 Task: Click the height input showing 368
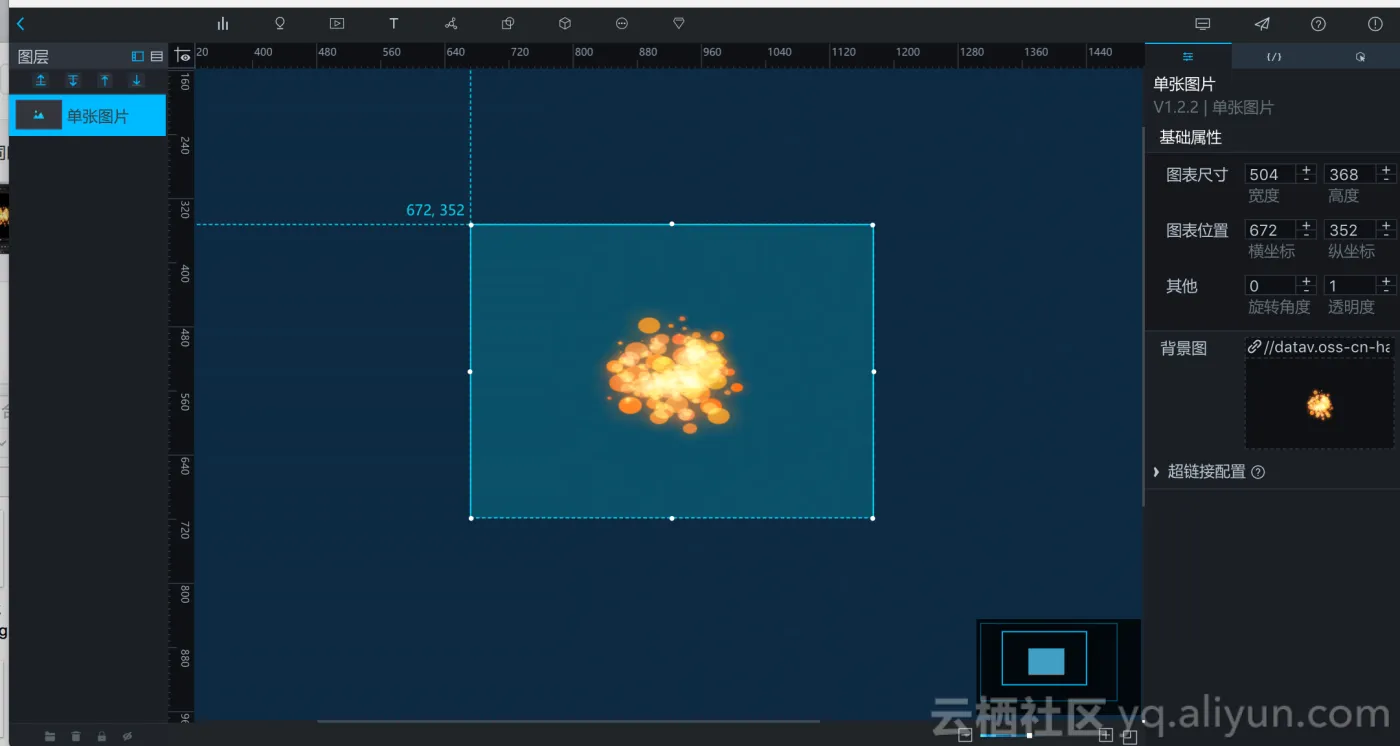1350,174
